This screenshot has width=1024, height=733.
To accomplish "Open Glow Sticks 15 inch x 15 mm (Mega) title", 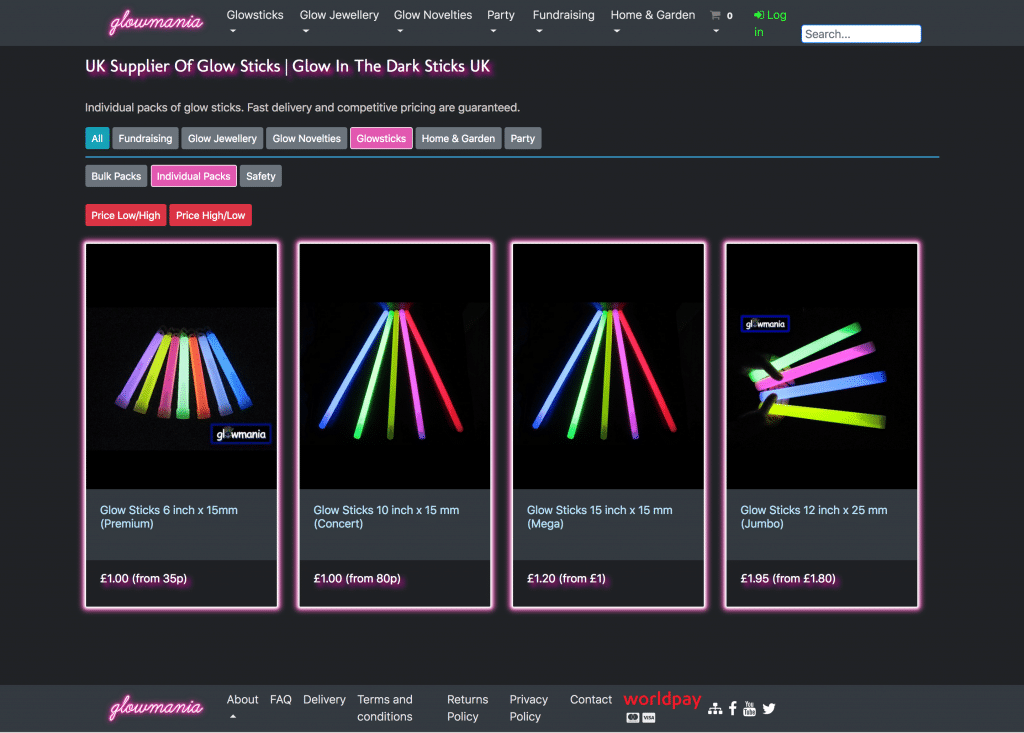I will coord(600,517).
